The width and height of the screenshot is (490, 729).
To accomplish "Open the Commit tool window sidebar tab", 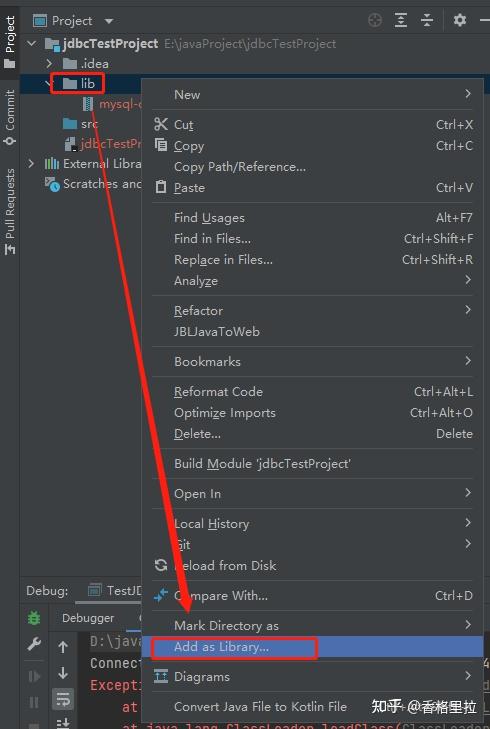I will point(10,117).
